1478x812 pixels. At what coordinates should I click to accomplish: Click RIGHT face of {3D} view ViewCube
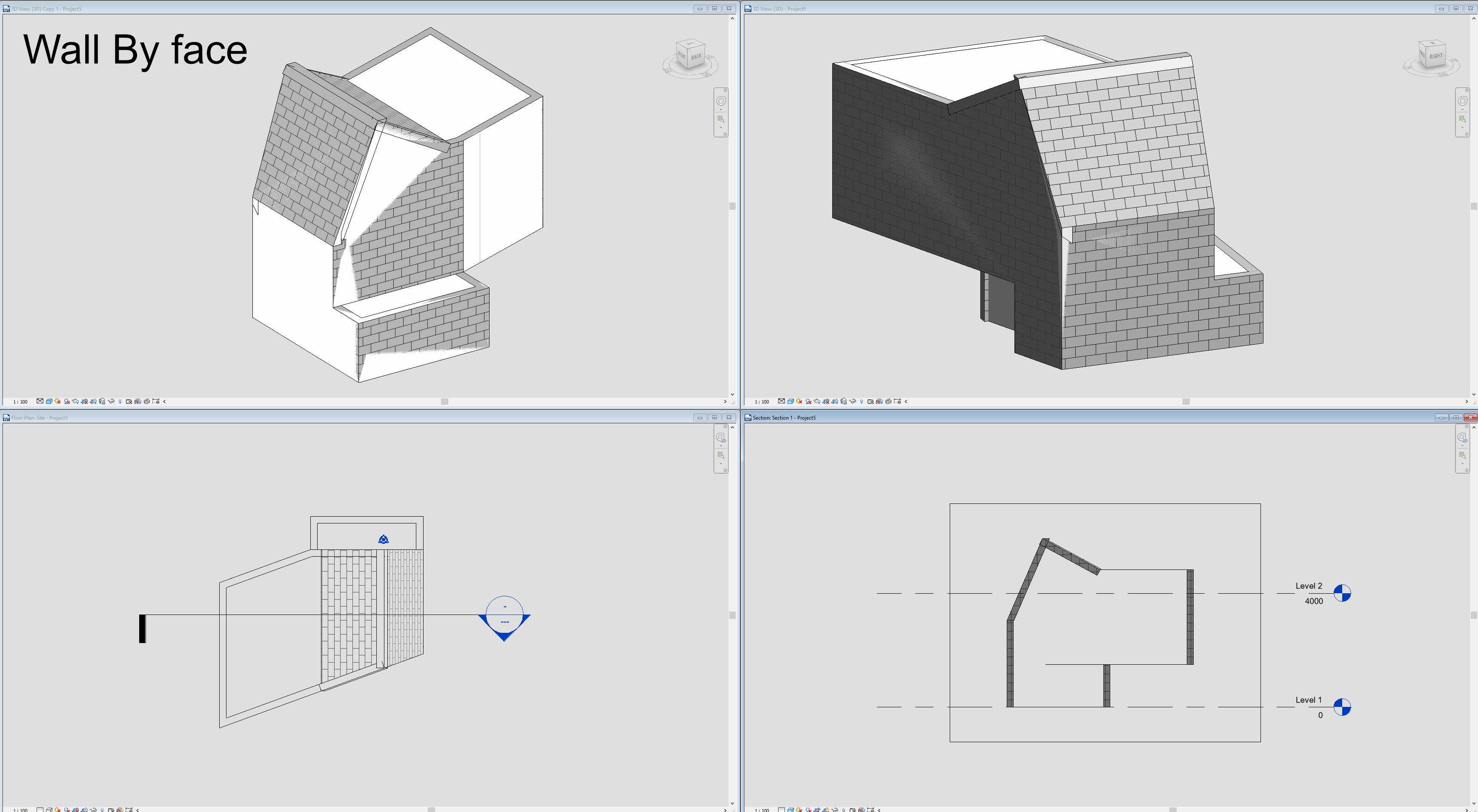[1435, 56]
